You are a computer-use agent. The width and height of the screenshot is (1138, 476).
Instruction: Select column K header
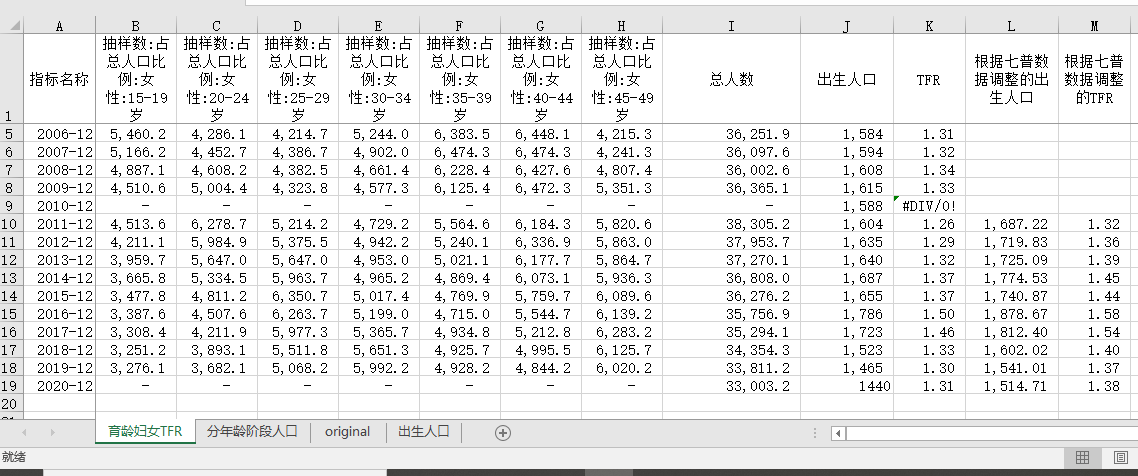coord(929,26)
